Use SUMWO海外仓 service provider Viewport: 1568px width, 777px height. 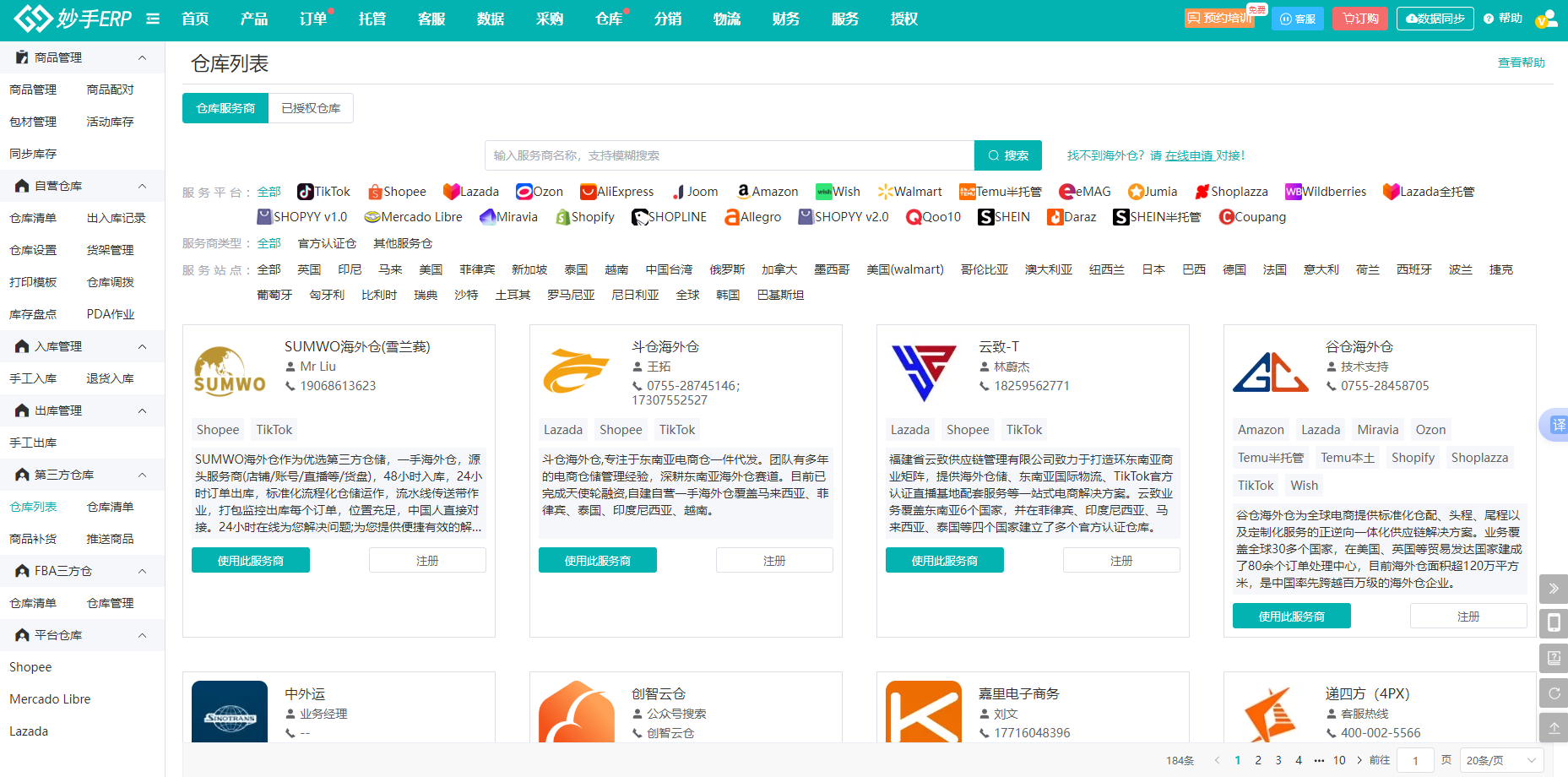coord(251,560)
